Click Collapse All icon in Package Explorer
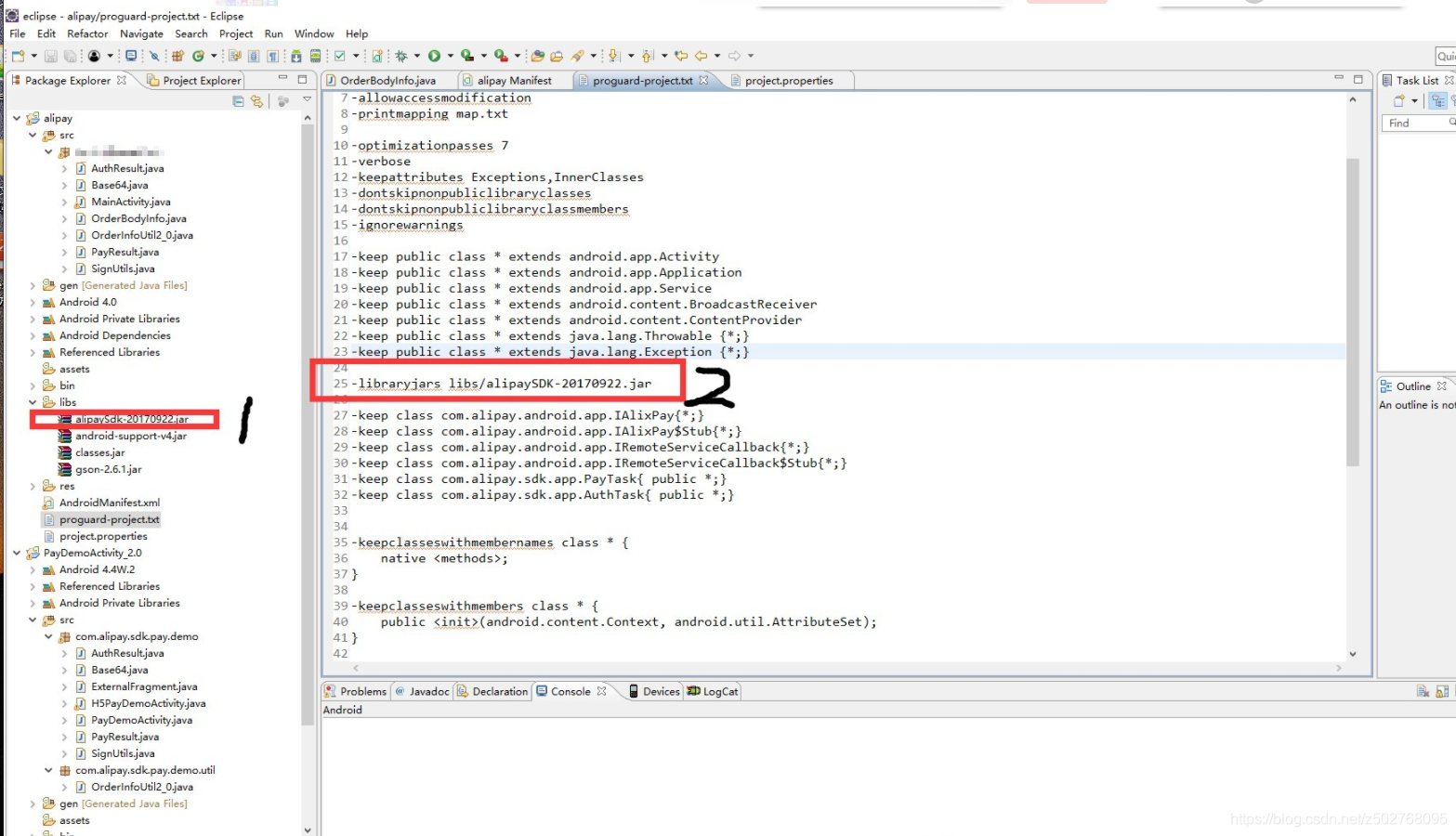Viewport: 1456px width, 836px height. click(239, 101)
